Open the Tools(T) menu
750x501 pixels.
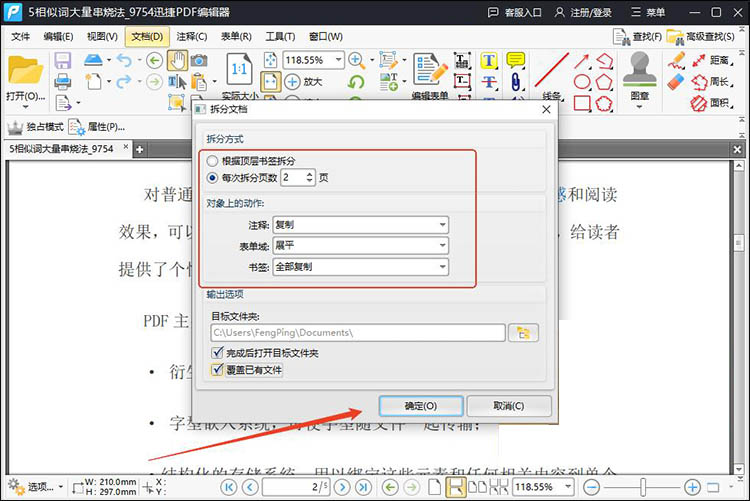280,36
